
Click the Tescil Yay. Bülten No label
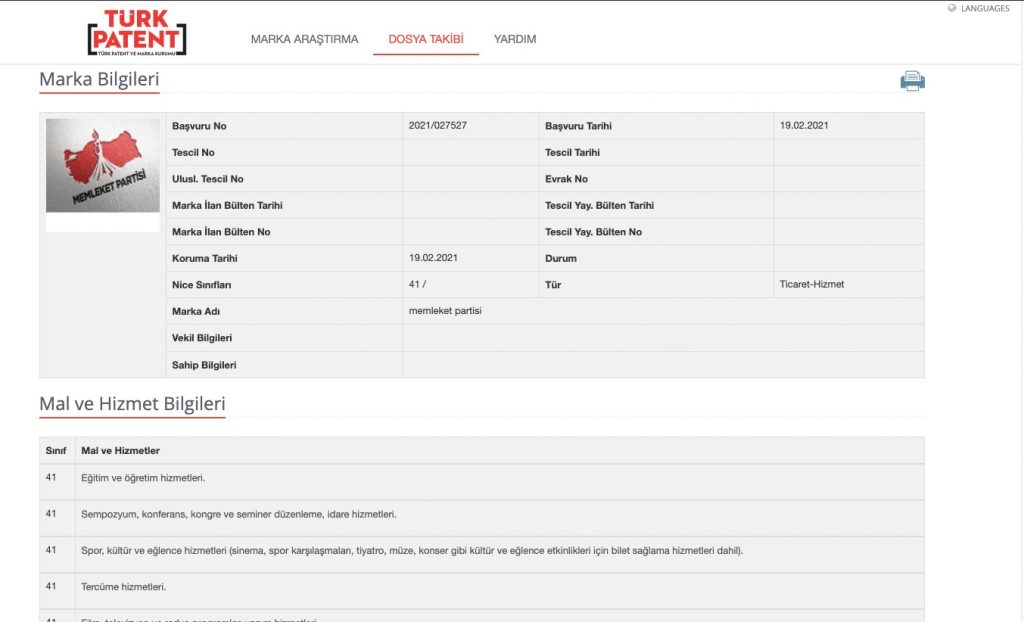point(593,232)
